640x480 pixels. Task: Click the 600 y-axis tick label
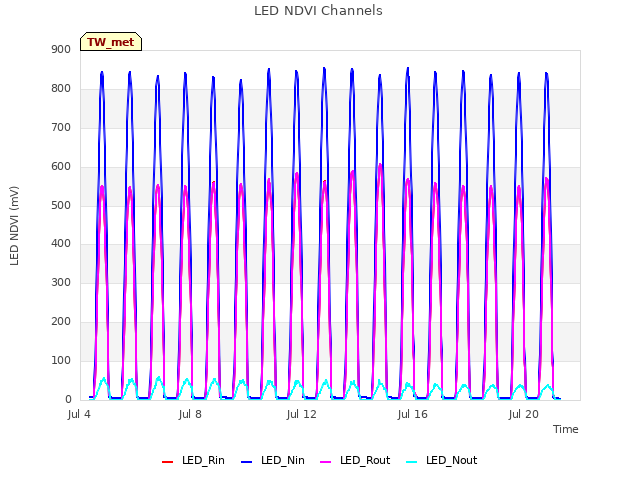61,167
